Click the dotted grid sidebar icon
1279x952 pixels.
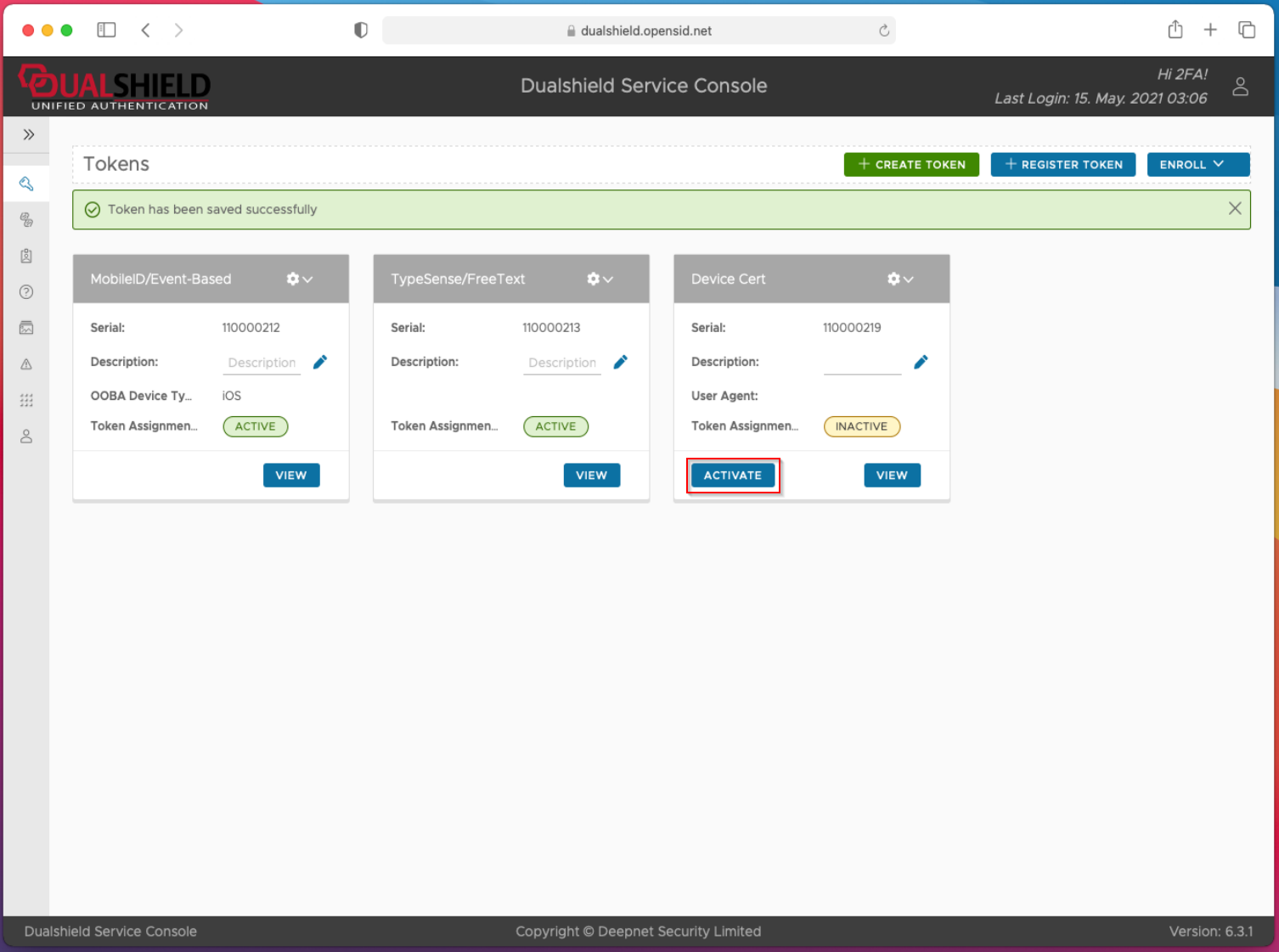click(26, 400)
